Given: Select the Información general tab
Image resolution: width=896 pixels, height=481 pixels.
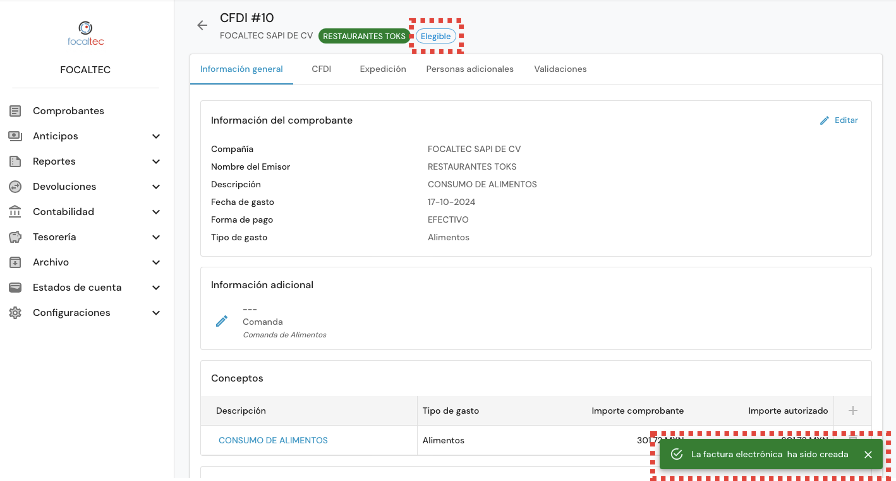Looking at the screenshot, I should [x=241, y=69].
